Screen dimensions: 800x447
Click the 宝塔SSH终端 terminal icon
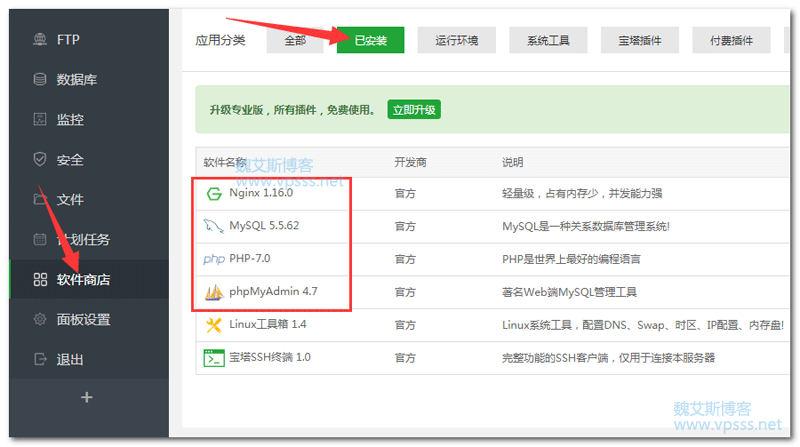click(213, 357)
